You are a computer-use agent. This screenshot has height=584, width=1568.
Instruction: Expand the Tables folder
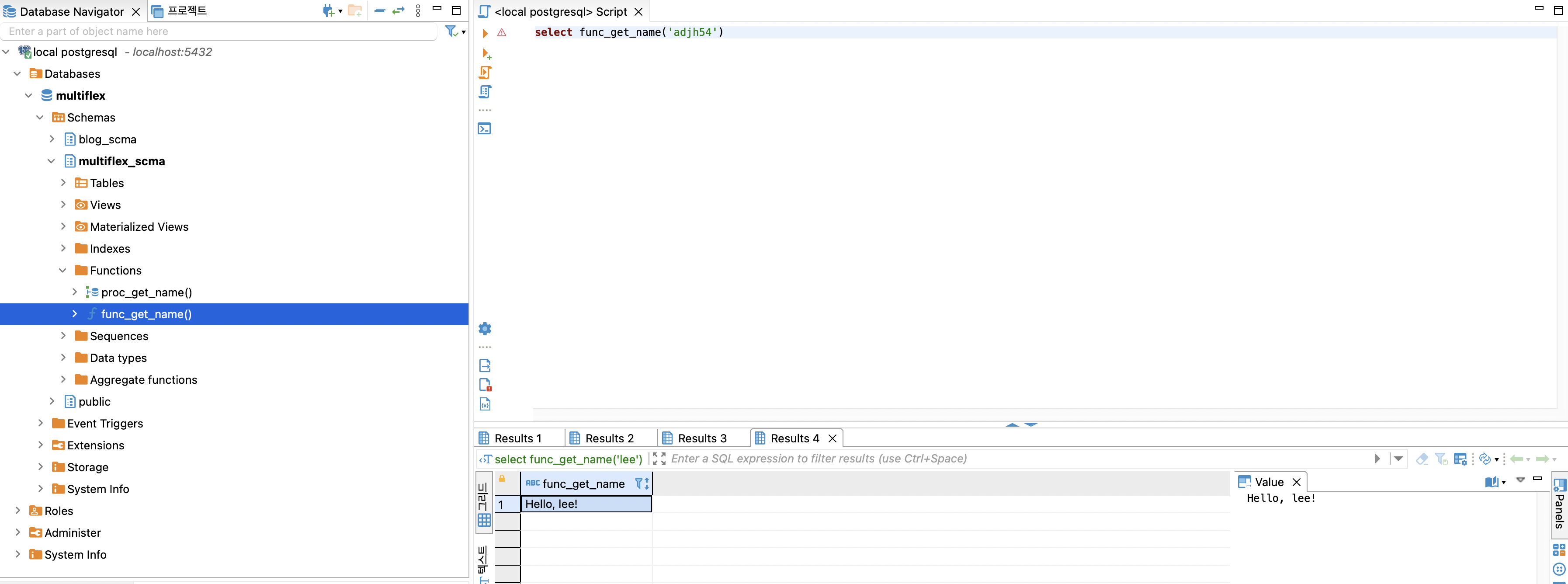coord(62,183)
